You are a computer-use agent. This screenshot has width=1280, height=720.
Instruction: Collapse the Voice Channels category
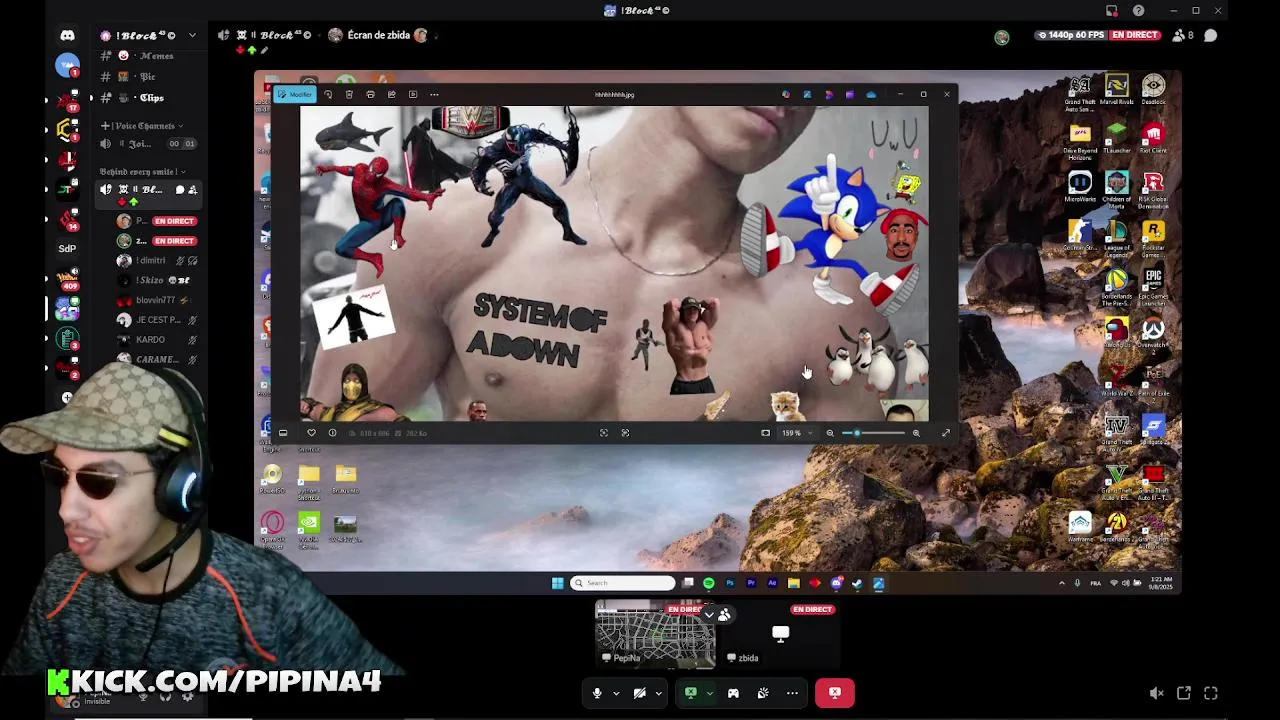click(x=143, y=126)
